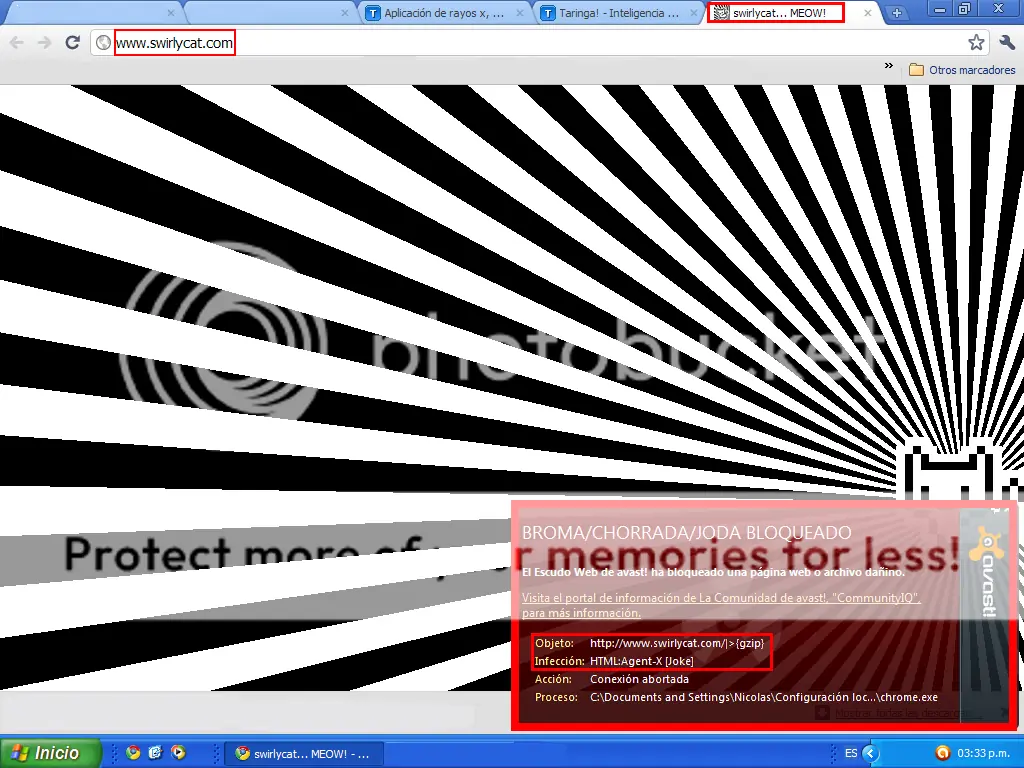Reload the swirlycat page

pyautogui.click(x=72, y=43)
